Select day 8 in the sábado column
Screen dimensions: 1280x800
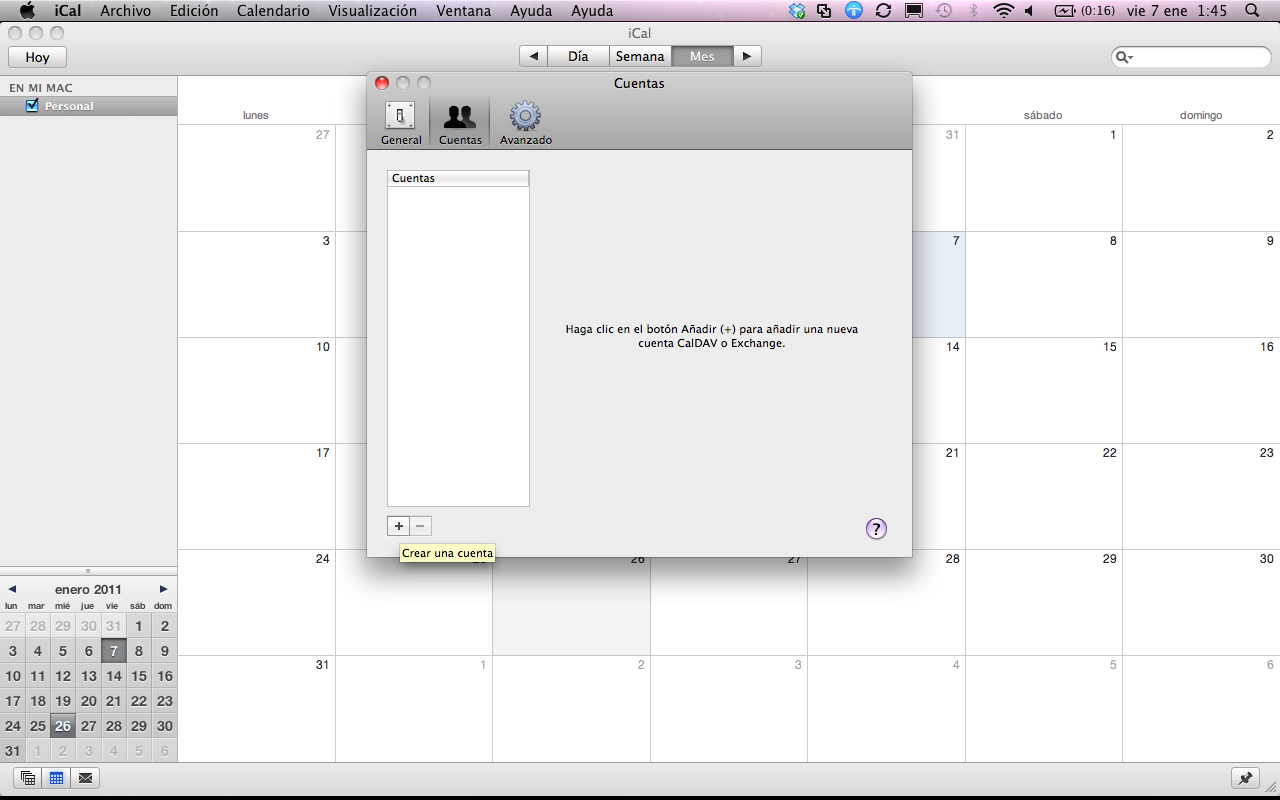(x=1044, y=284)
